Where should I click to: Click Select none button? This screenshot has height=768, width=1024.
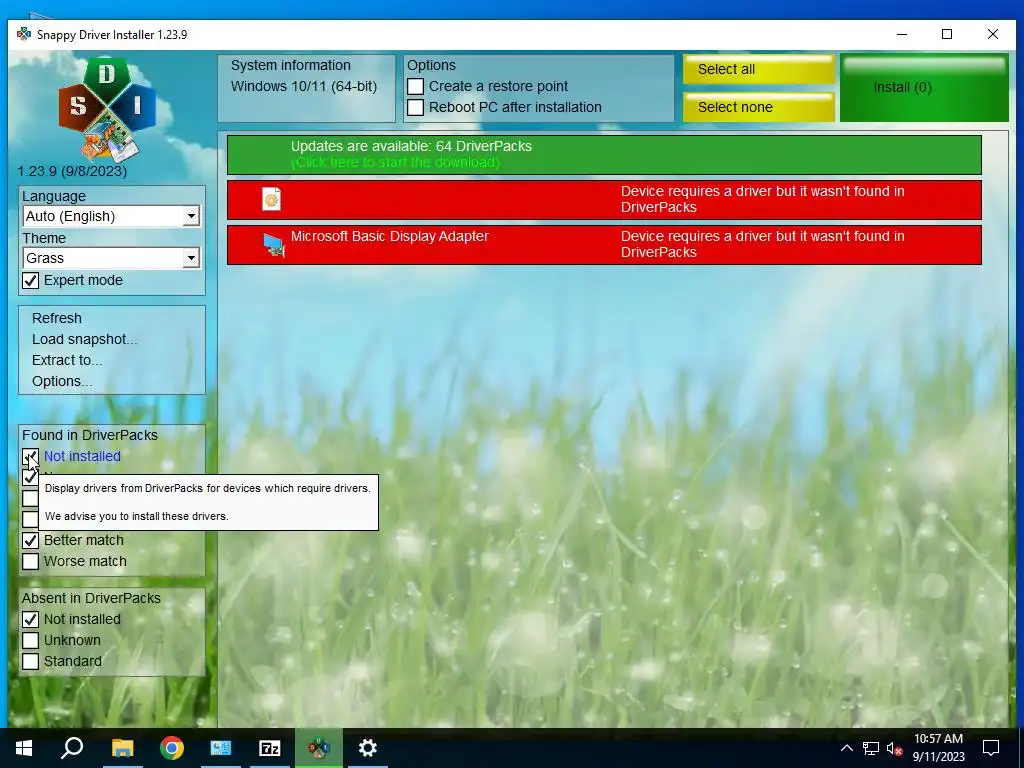[759, 107]
